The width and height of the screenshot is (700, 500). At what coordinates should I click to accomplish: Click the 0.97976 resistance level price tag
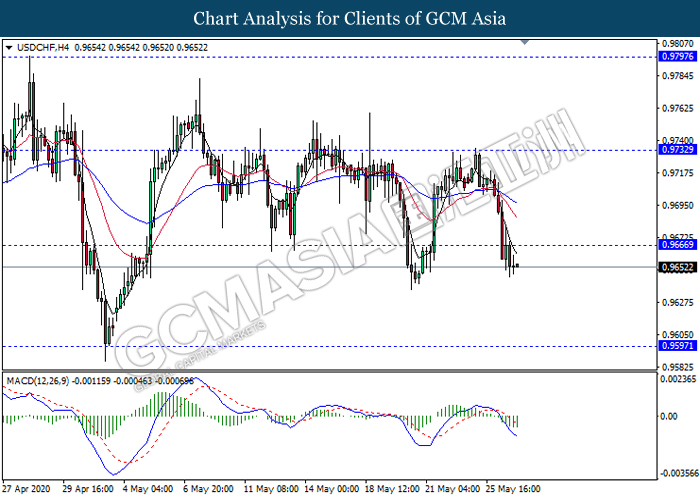[678, 56]
